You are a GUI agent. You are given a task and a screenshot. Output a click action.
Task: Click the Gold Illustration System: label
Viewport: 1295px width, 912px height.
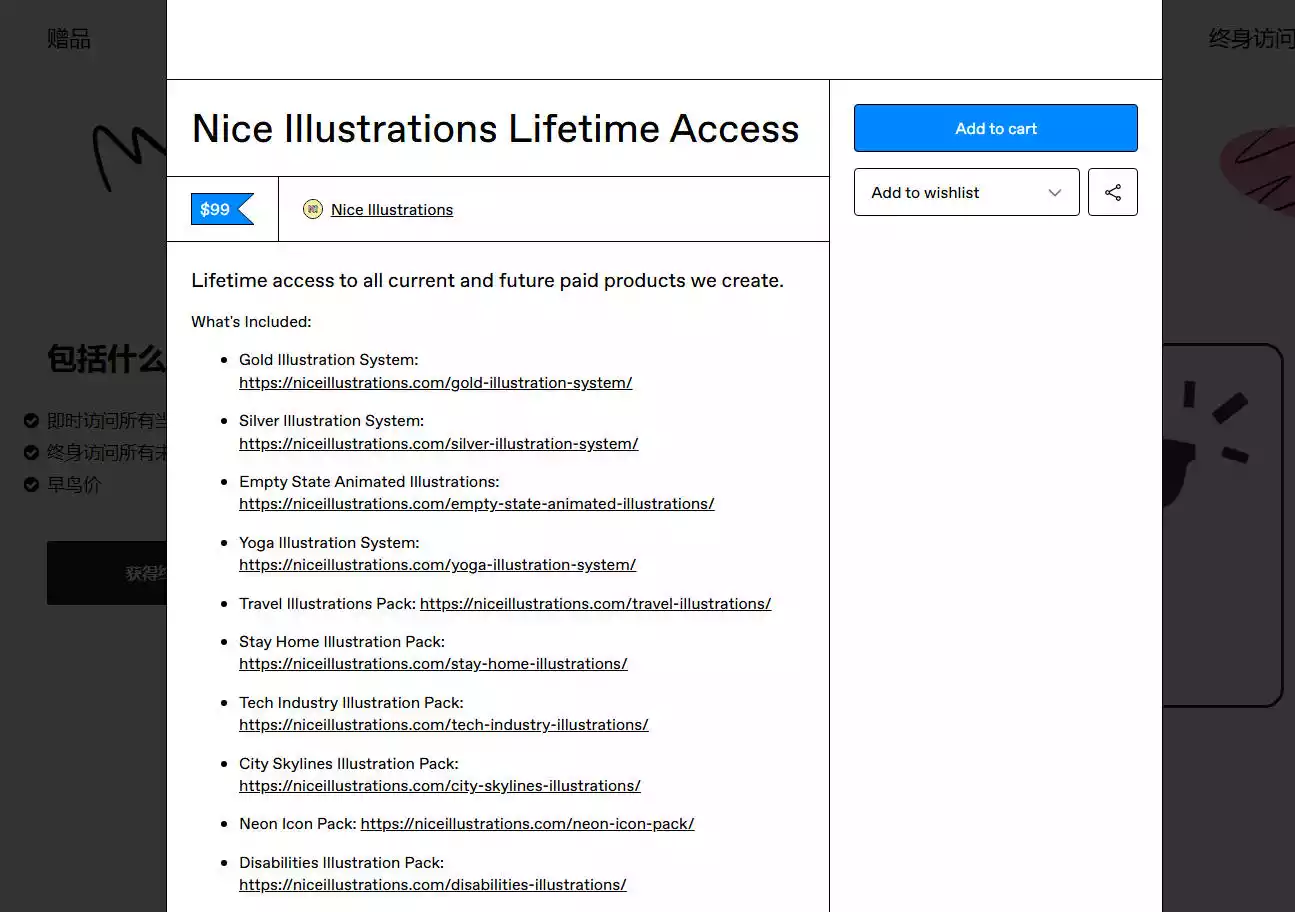pyautogui.click(x=329, y=359)
